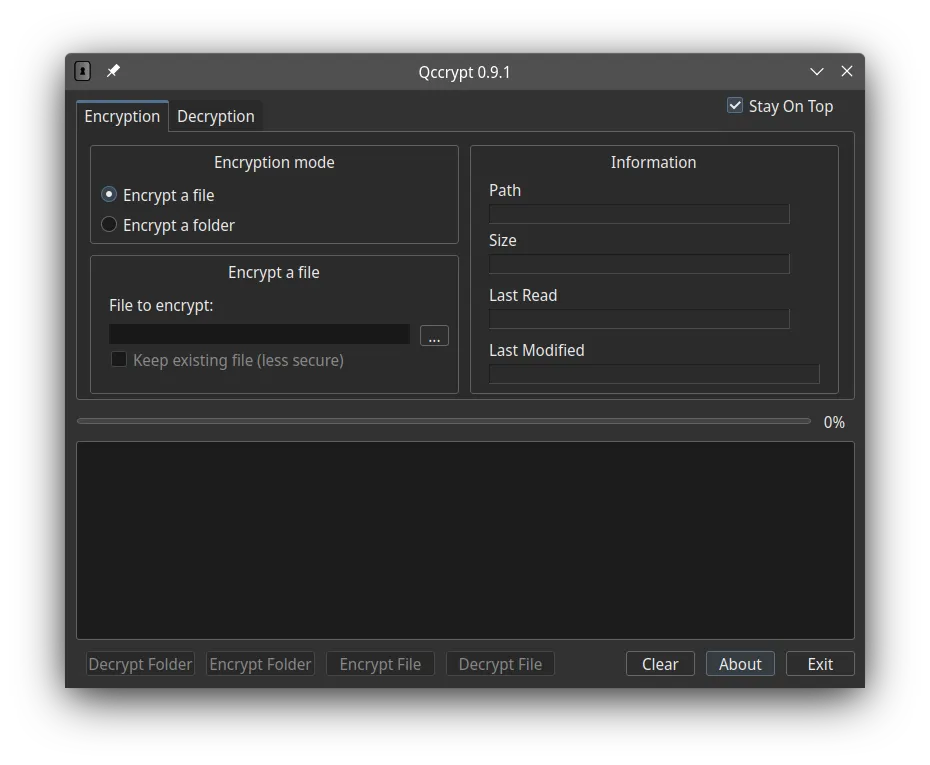
Task: Click the progress bar
Action: tap(444, 421)
